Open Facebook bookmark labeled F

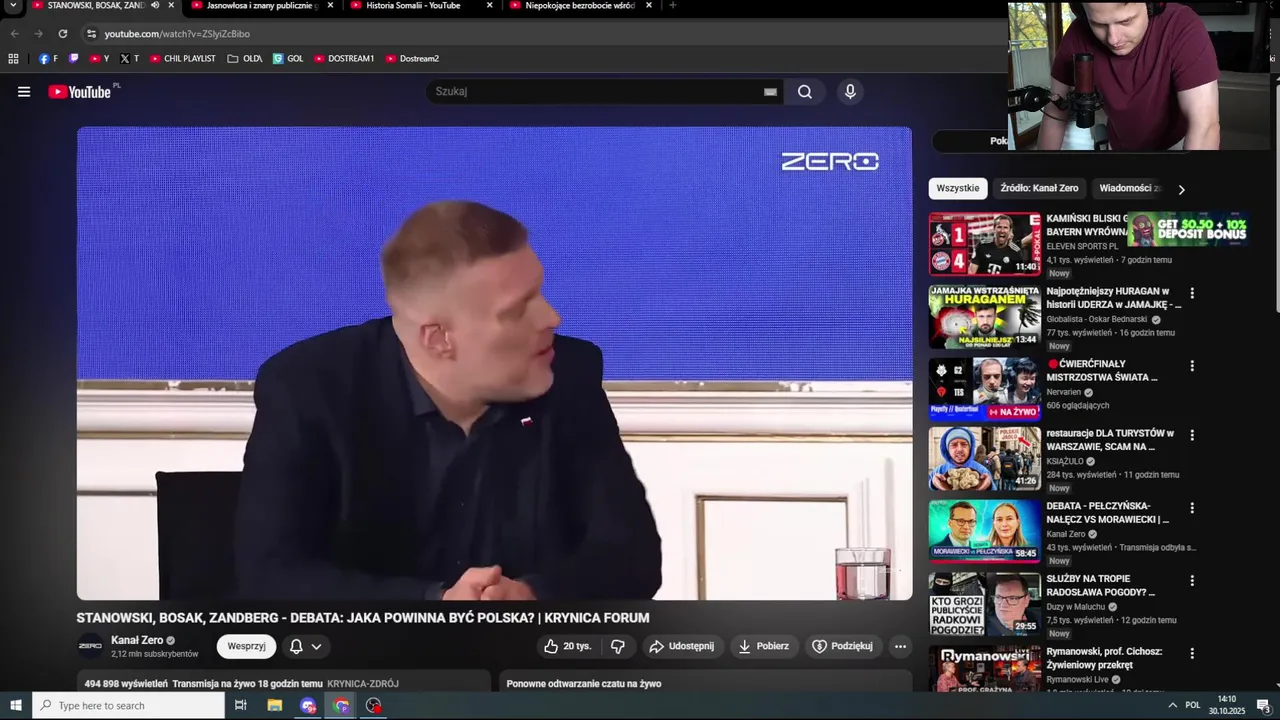click(48, 59)
